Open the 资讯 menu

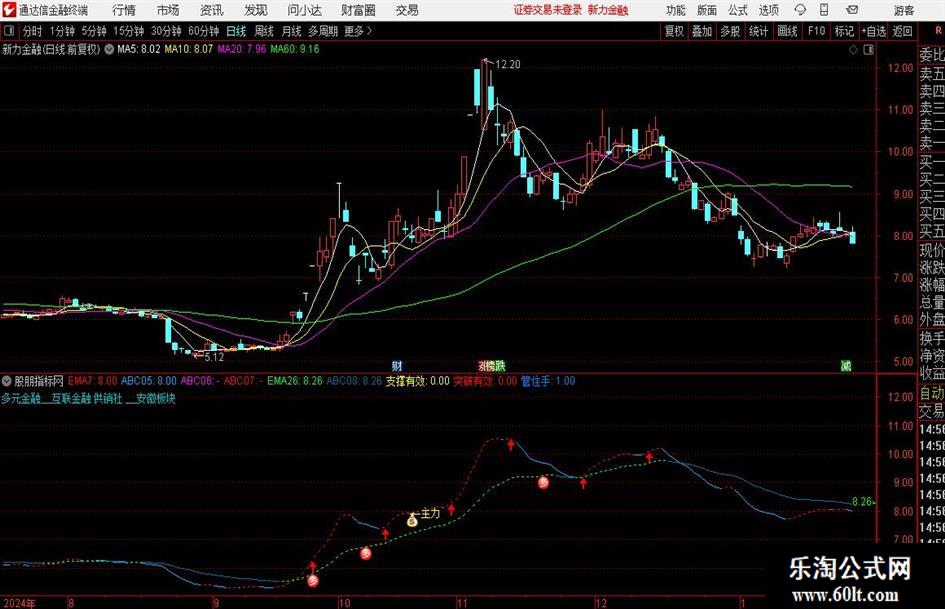tap(212, 10)
